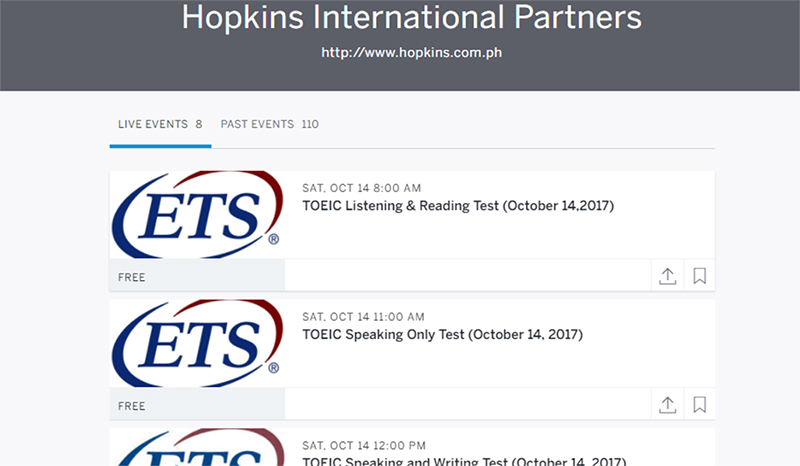Click ETS logo of Speaking and Writing Test
This screenshot has width=800, height=466.
click(197, 447)
